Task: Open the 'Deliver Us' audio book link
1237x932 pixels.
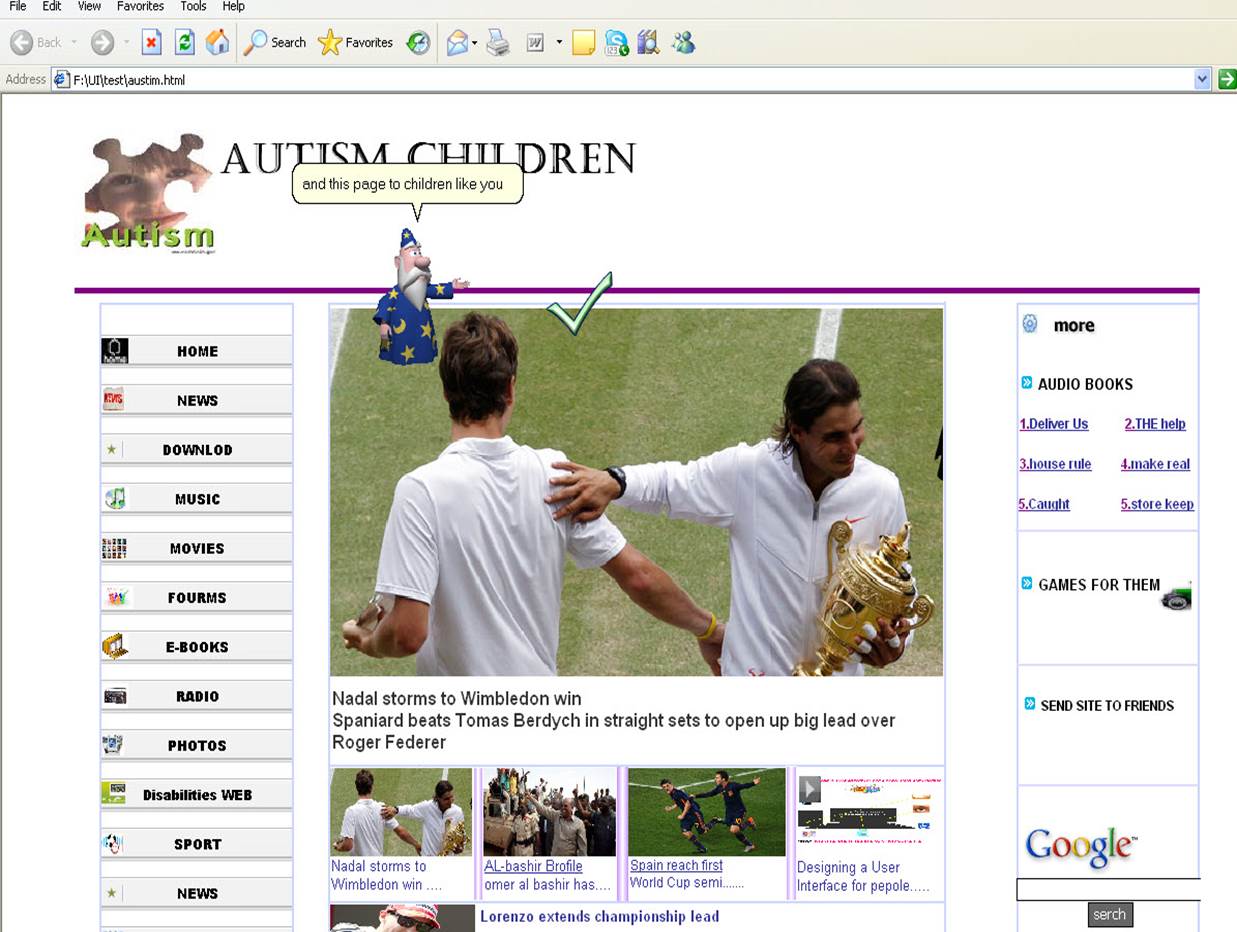Action: pyautogui.click(x=1054, y=424)
